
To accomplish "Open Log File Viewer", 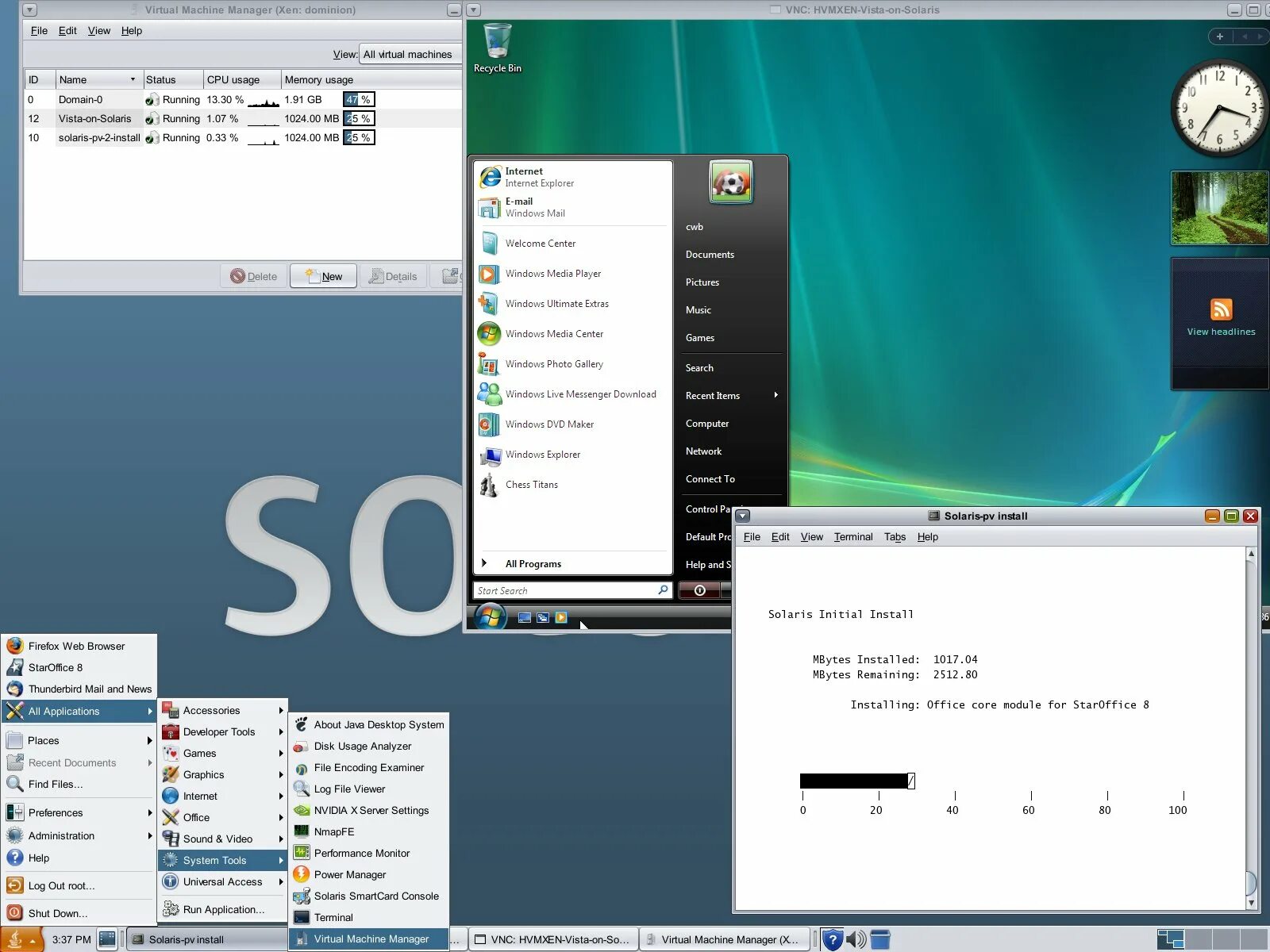I will 369,789.
